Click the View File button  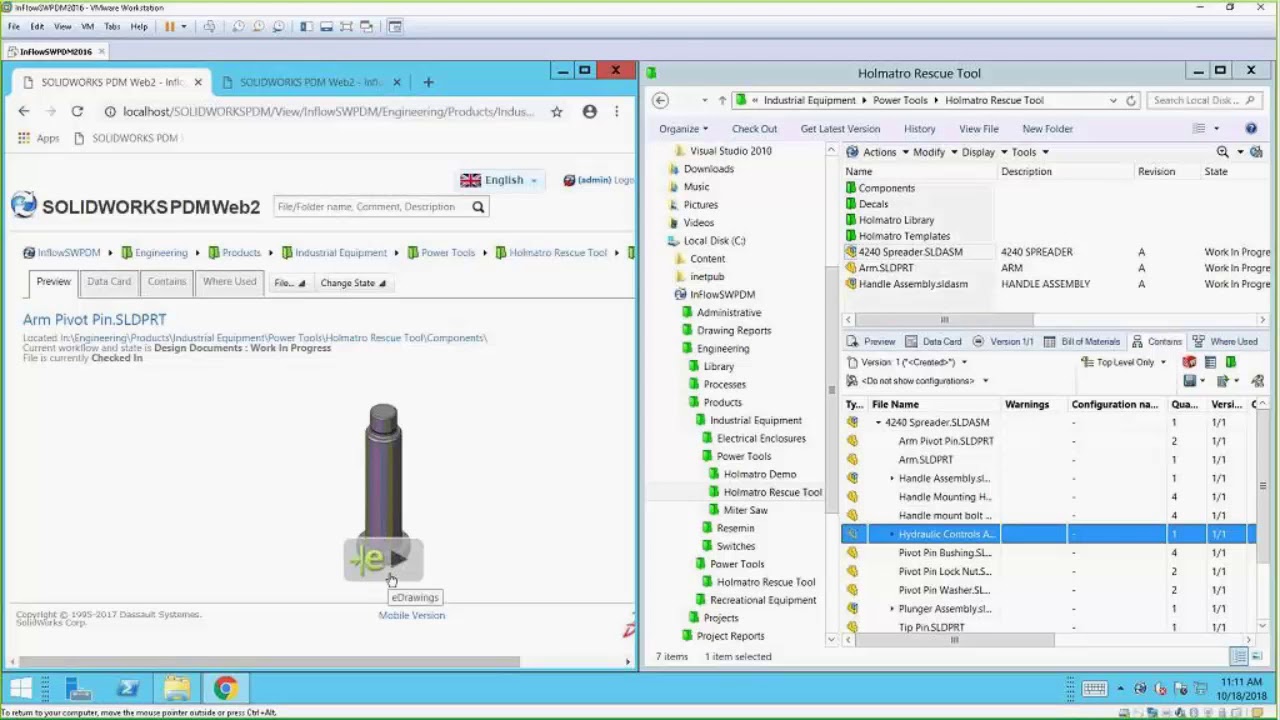point(979,129)
